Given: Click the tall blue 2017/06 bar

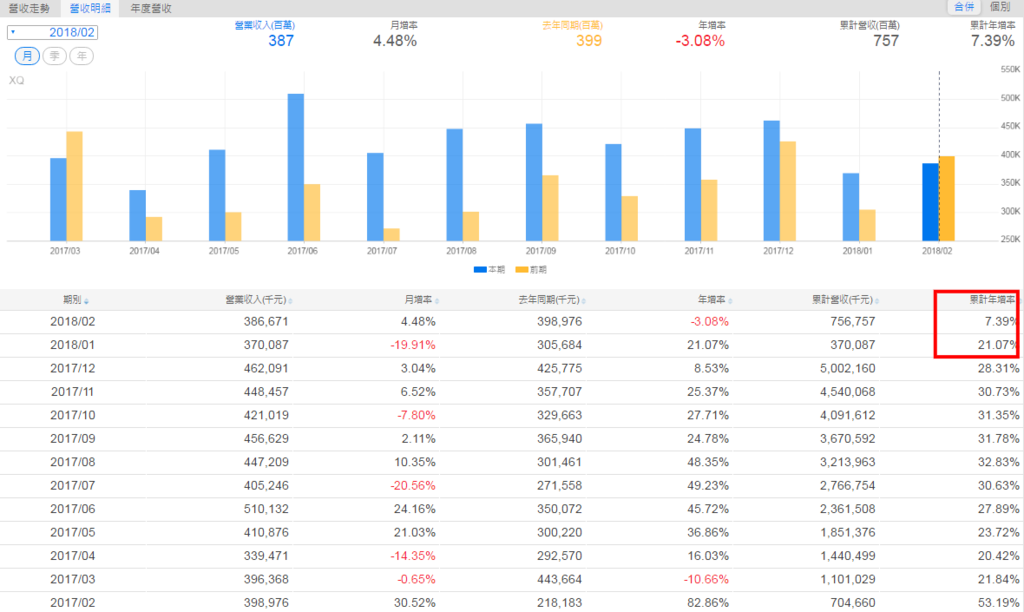Looking at the screenshot, I should 295,167.
